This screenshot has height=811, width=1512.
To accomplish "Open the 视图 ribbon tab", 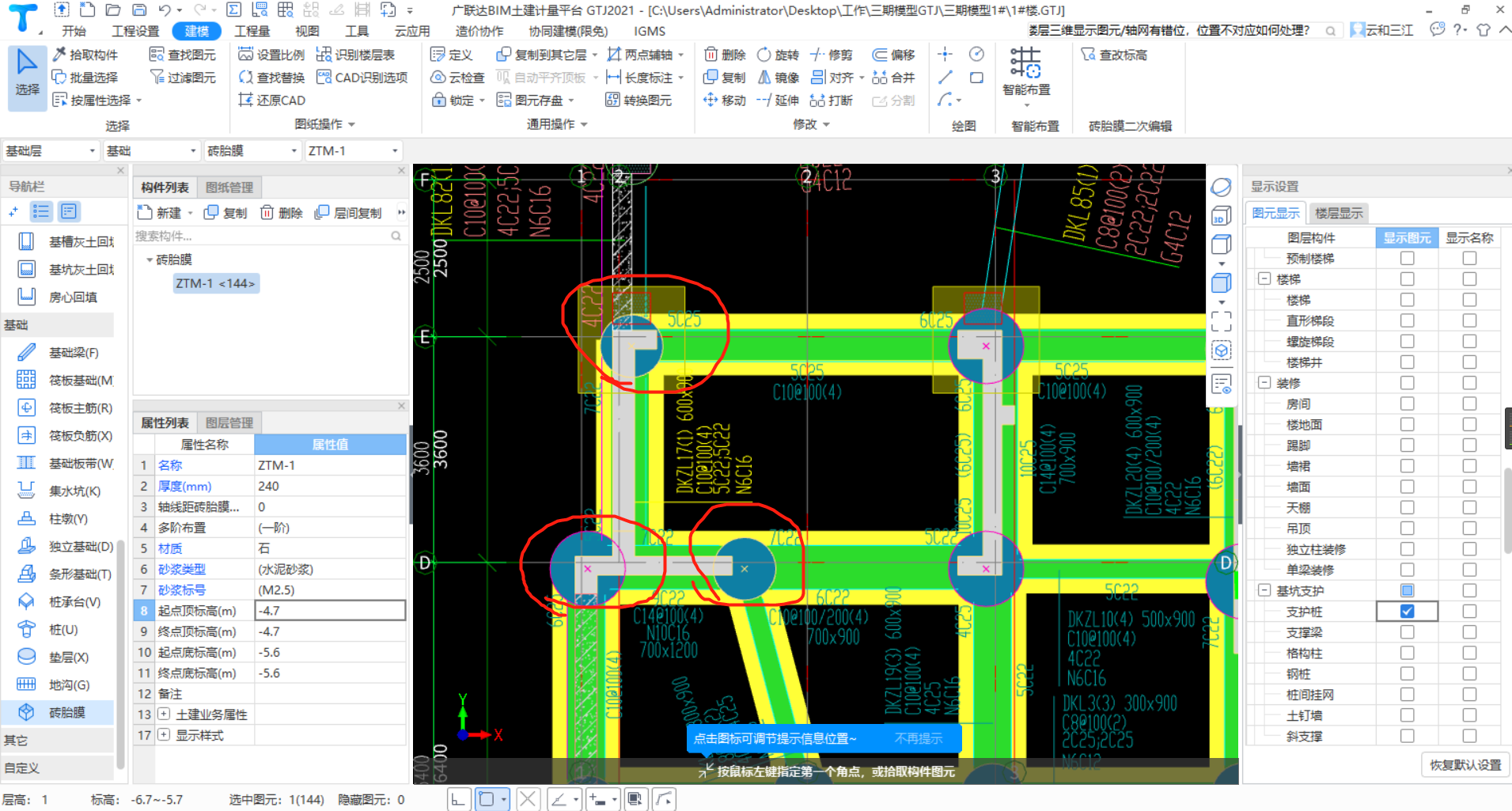I will pos(307,31).
